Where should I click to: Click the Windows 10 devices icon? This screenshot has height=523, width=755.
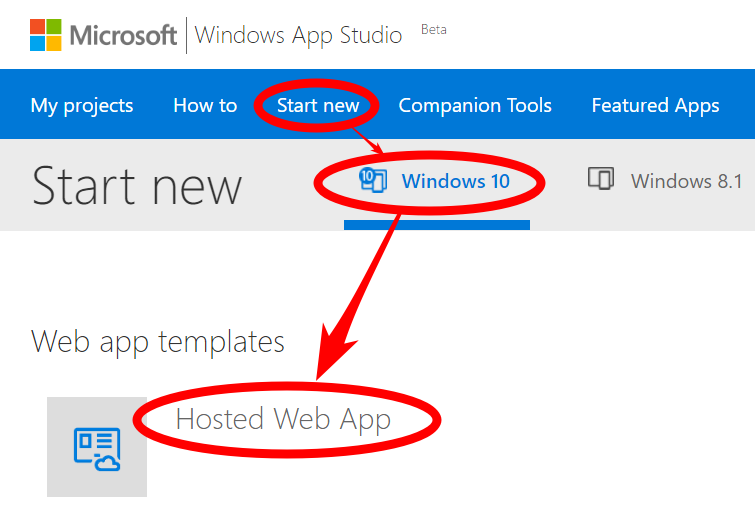coord(373,180)
